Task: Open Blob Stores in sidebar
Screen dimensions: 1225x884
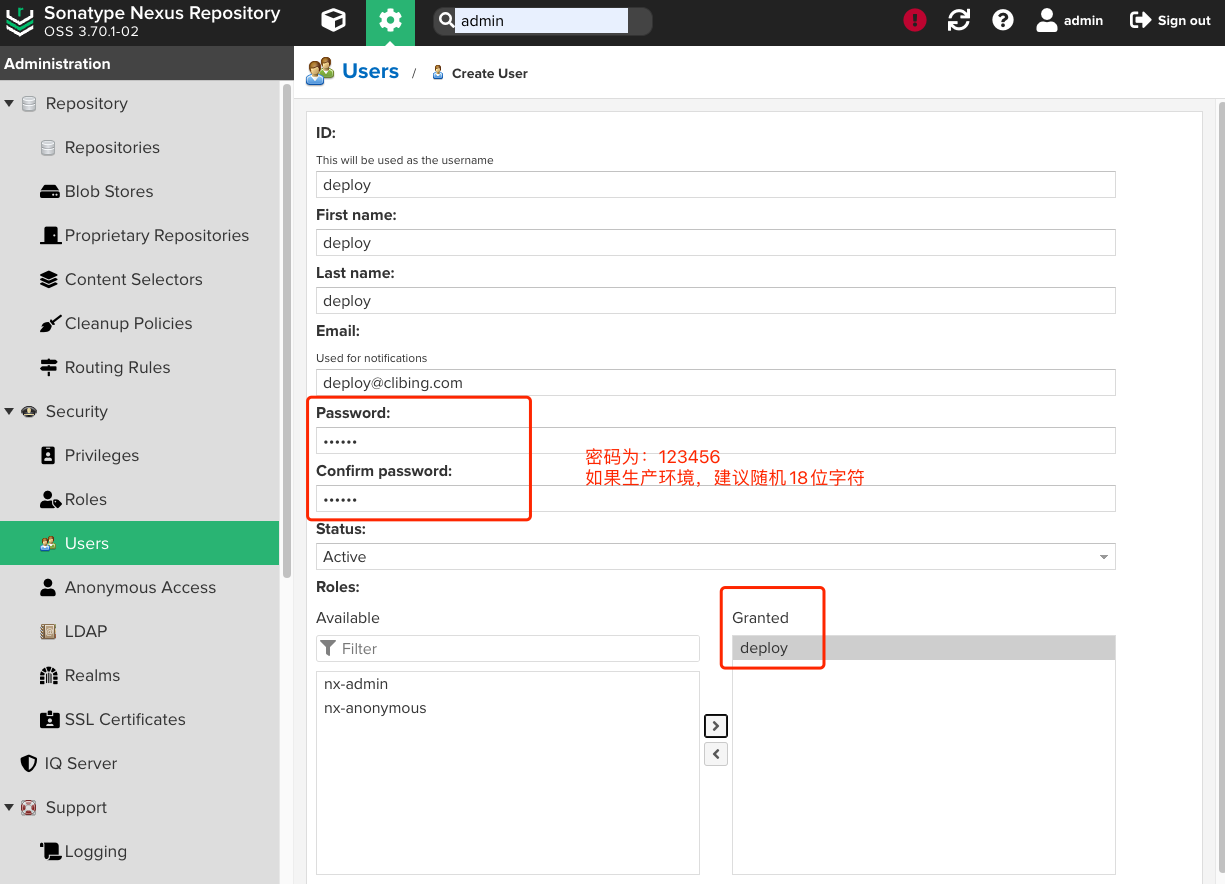Action: click(108, 191)
